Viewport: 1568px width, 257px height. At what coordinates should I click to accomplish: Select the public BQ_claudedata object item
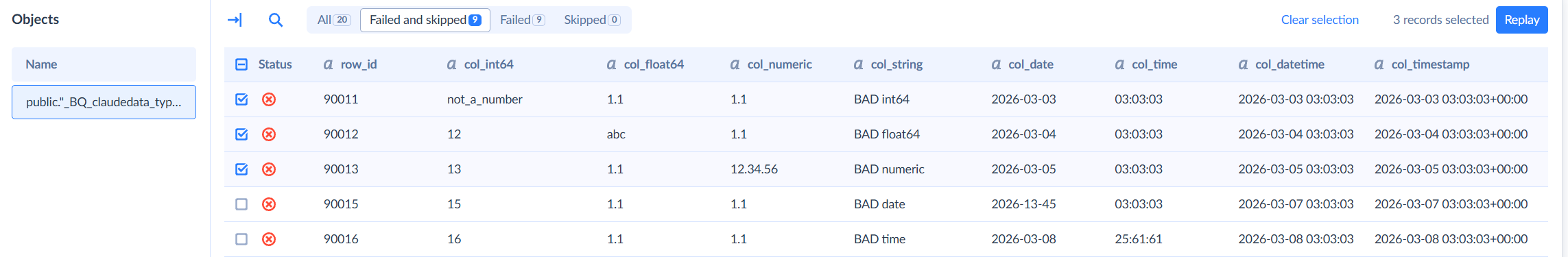[104, 102]
